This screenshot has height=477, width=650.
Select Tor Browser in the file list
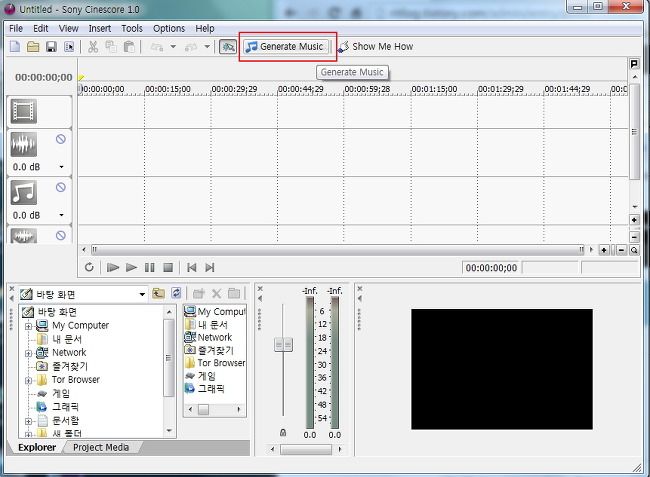(215, 363)
